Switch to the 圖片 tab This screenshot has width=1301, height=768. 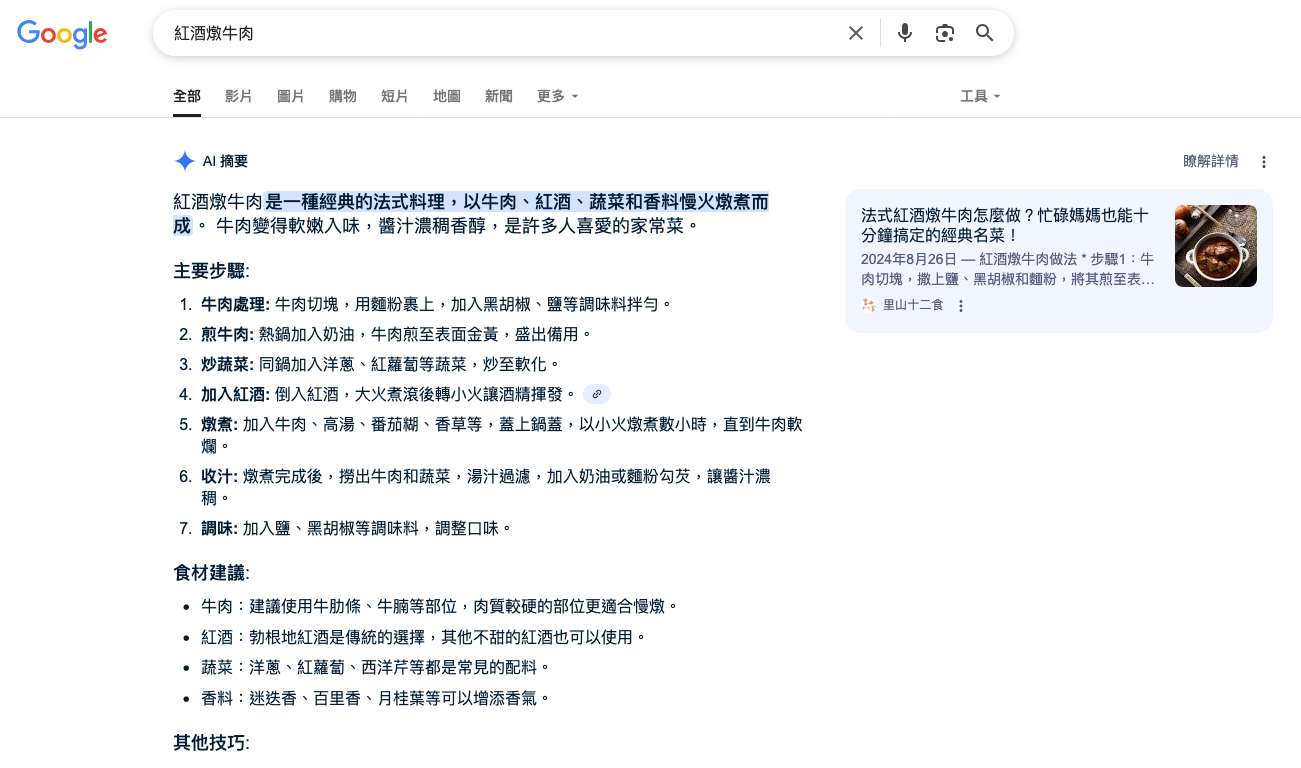291,96
